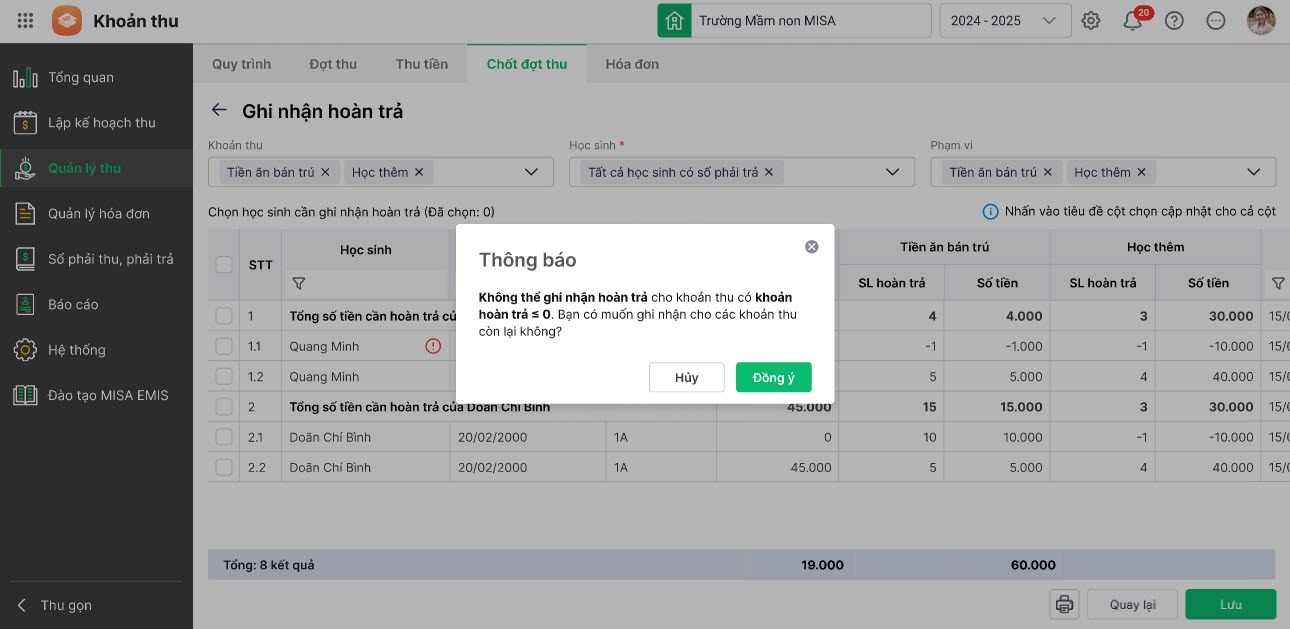Click the print icon button
The width and height of the screenshot is (1290, 629).
pyautogui.click(x=1064, y=604)
